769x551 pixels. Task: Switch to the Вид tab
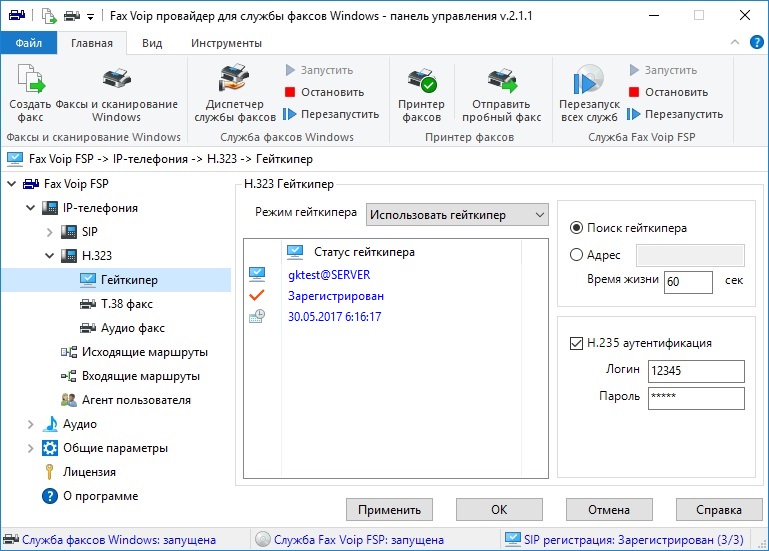152,43
